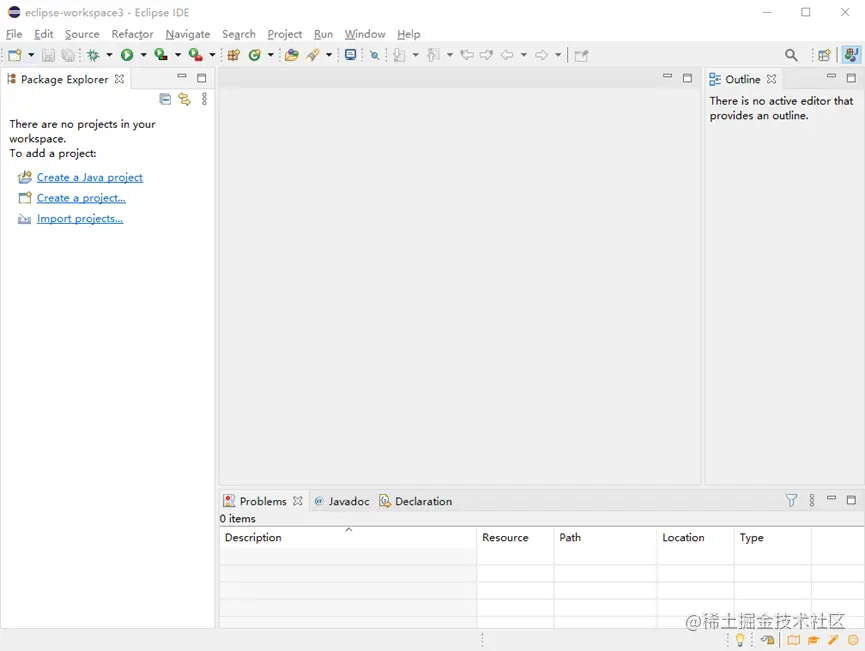Select the Java perspective icon
Viewport: 865px width, 651px height.
851,55
